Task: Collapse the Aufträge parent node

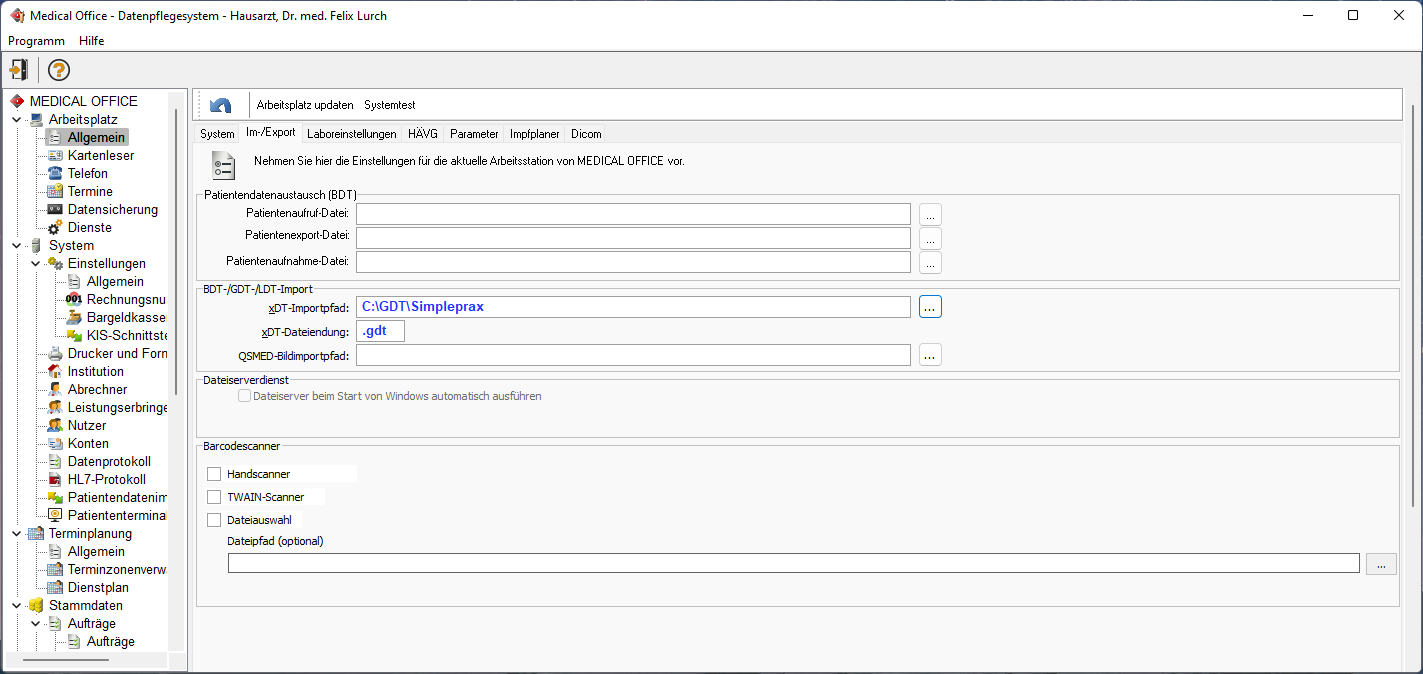Action: 36,623
